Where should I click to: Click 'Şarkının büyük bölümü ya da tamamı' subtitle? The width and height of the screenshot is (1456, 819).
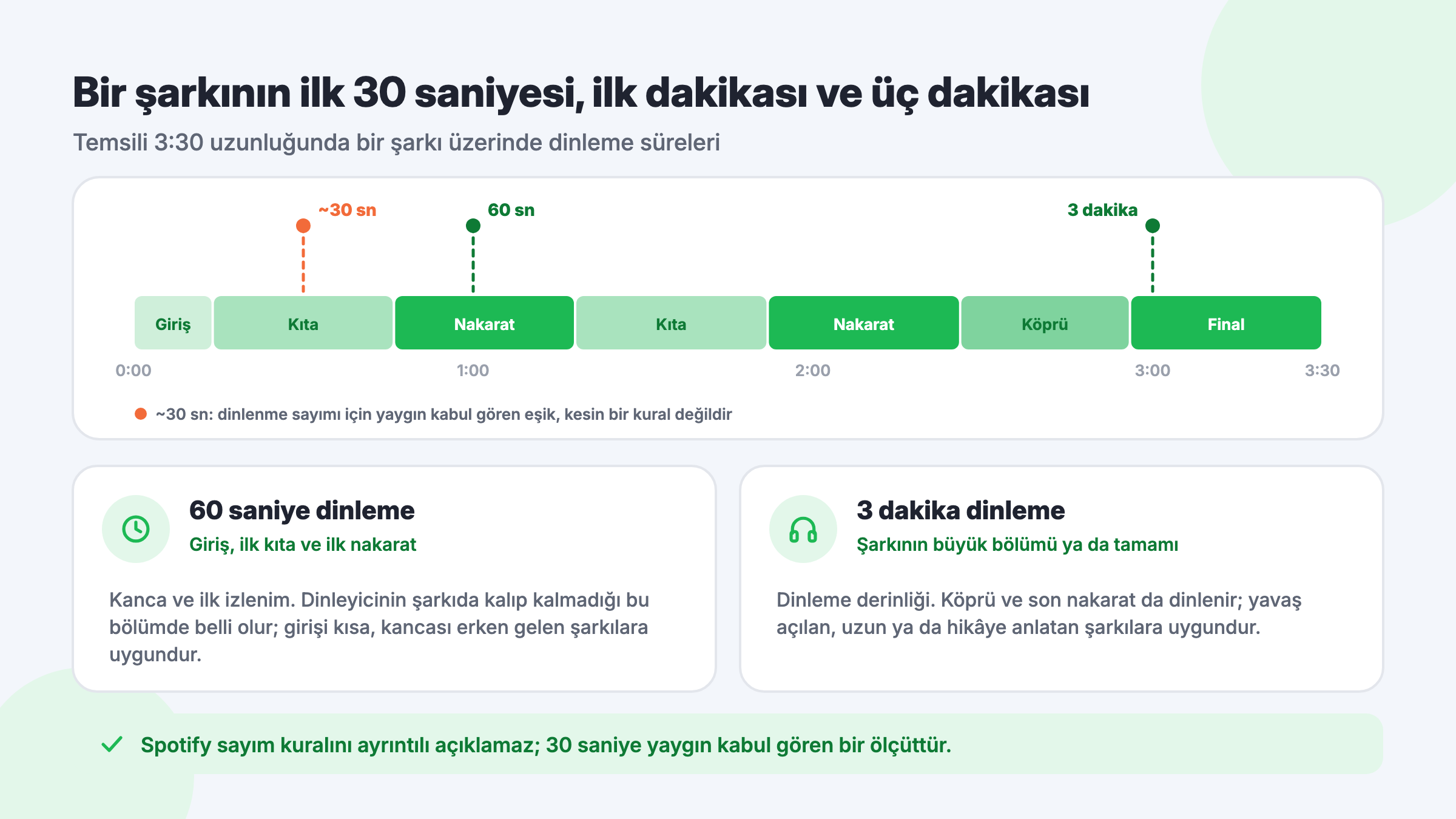[x=1017, y=544]
